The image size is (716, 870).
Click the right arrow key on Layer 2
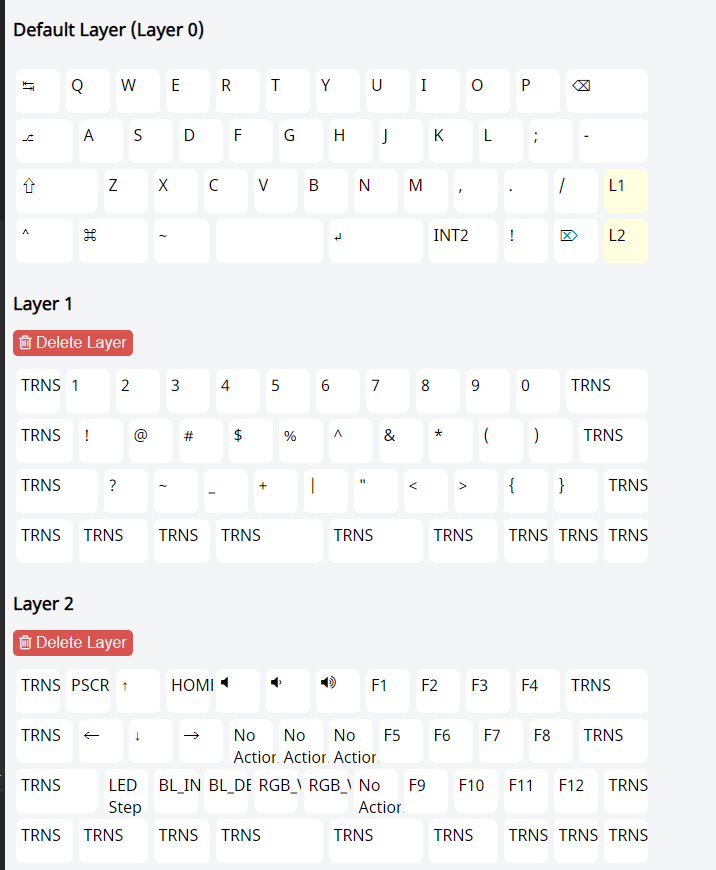[x=200, y=741]
